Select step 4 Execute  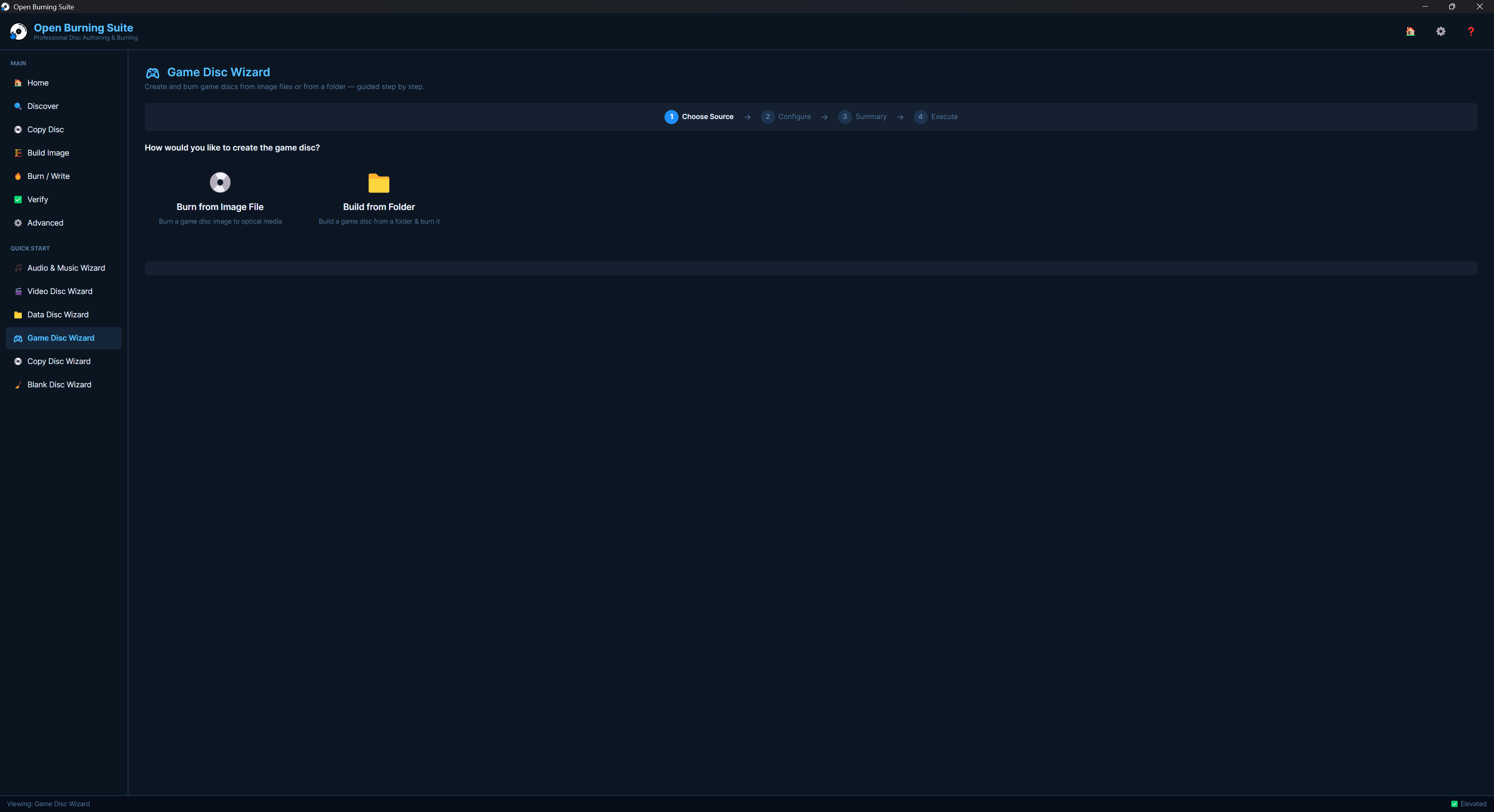[x=936, y=117]
